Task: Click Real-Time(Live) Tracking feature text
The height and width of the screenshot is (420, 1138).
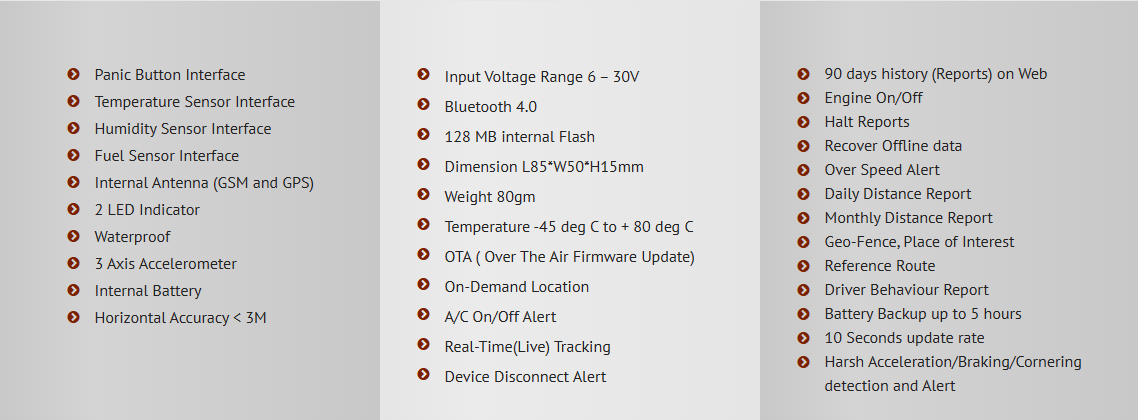Action: pyautogui.click(x=527, y=347)
